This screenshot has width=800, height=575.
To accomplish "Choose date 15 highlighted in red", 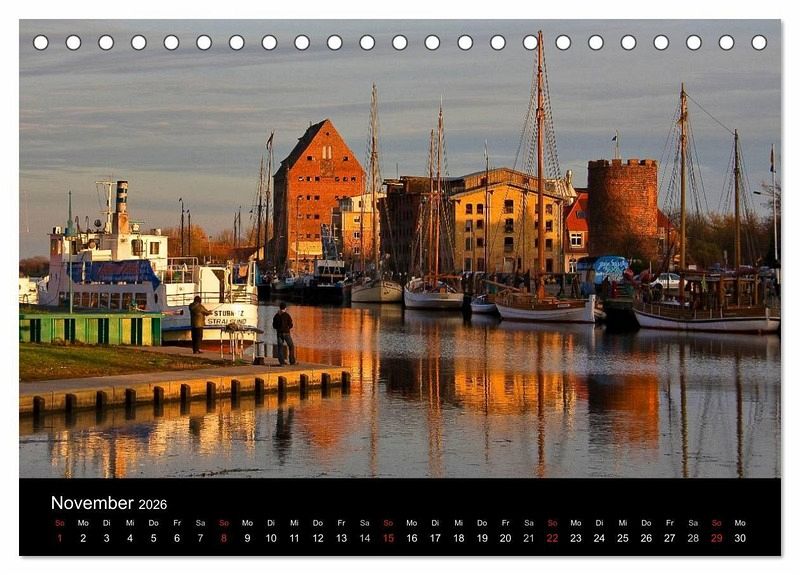I will [x=388, y=538].
